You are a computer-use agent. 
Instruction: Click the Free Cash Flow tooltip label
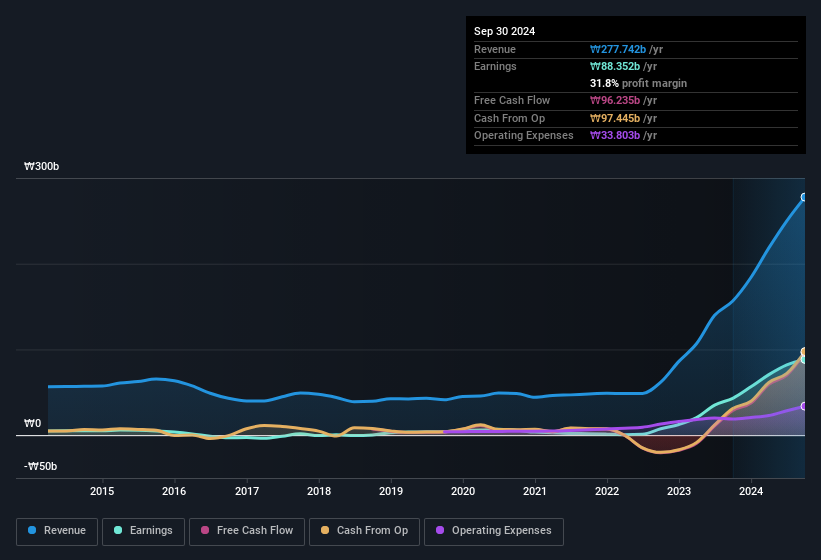(512, 100)
